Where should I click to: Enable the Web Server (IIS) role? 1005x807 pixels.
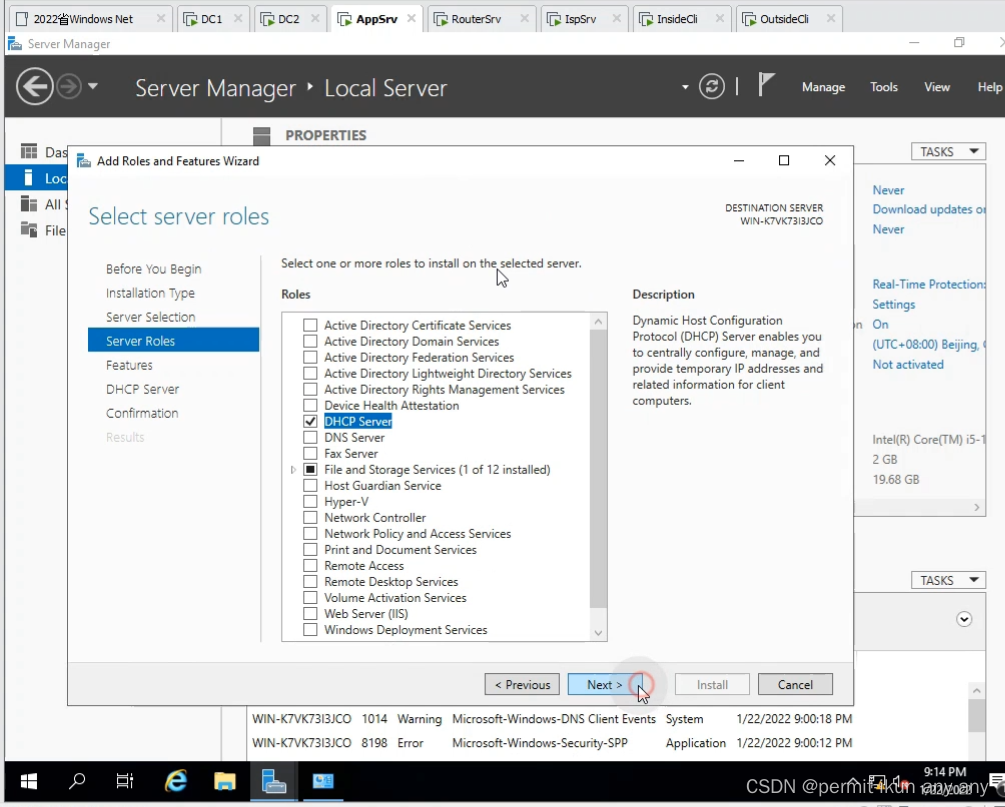point(310,613)
